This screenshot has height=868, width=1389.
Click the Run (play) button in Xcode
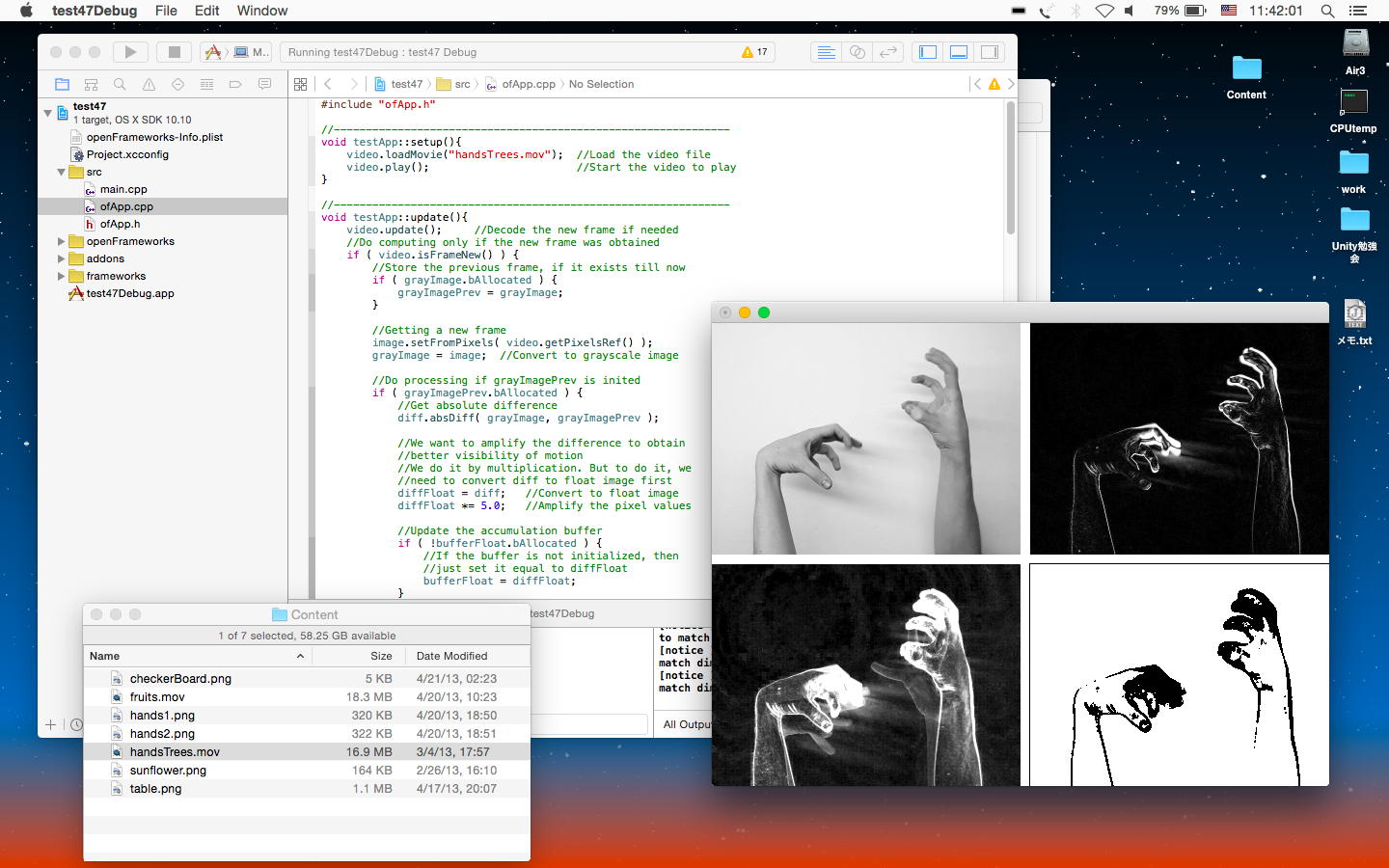pos(130,52)
